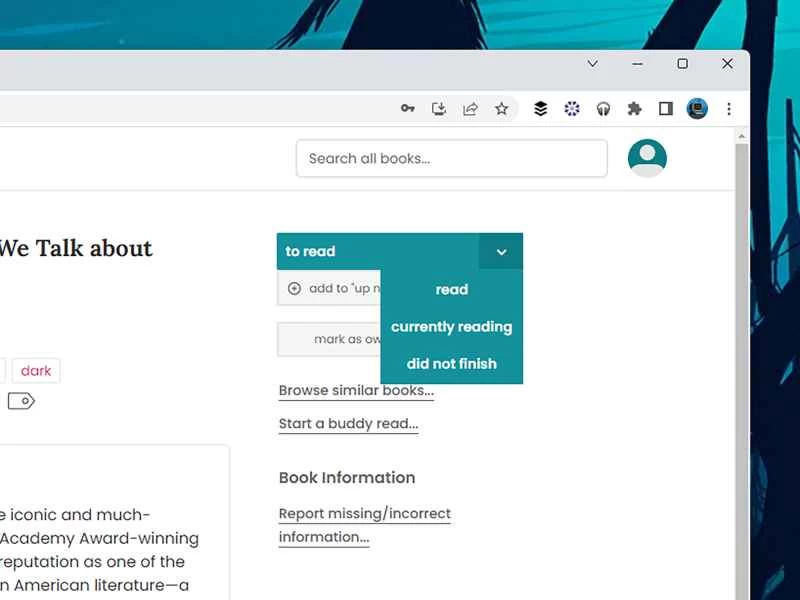Select 'read' from the status menu

tap(451, 289)
